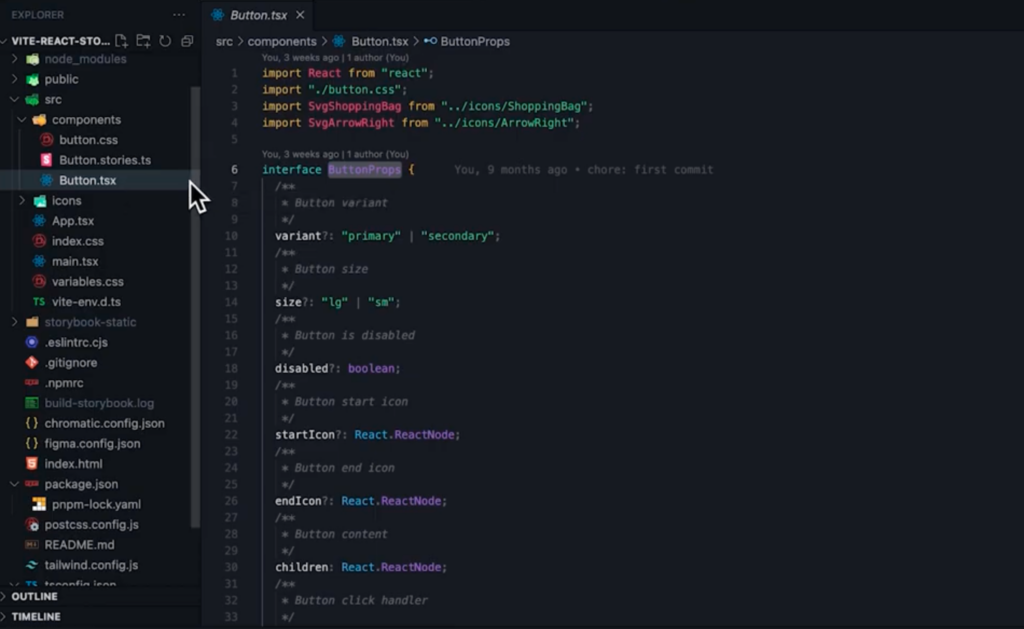Click the Storybook icon next to Button.stories.ts
Viewport: 1024px width, 629px height.
click(x=46, y=160)
